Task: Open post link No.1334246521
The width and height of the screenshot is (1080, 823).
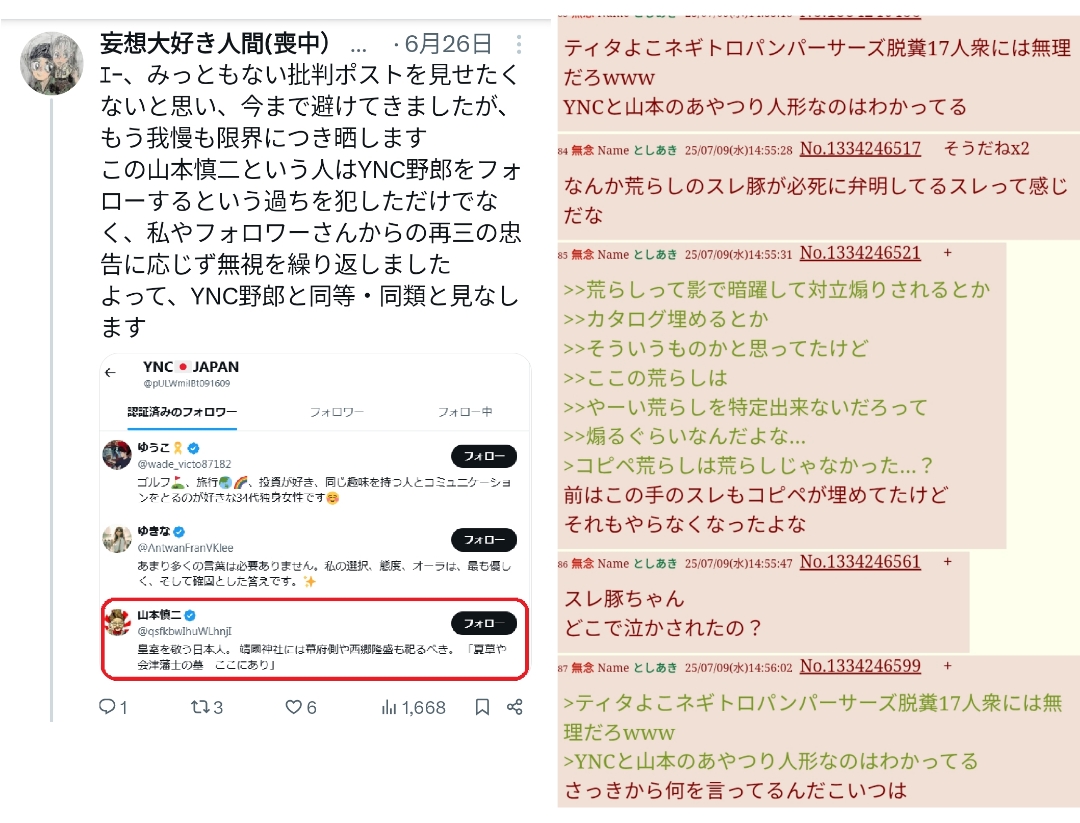Action: 860,253
